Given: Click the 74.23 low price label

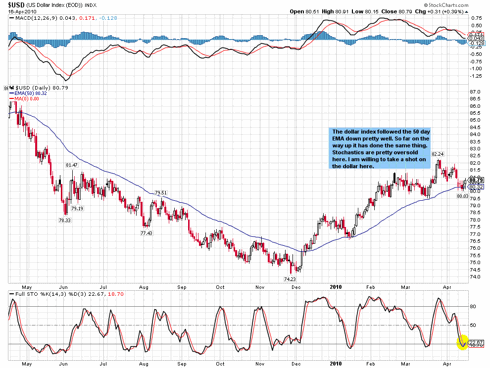Looking at the screenshot, I should click(290, 279).
